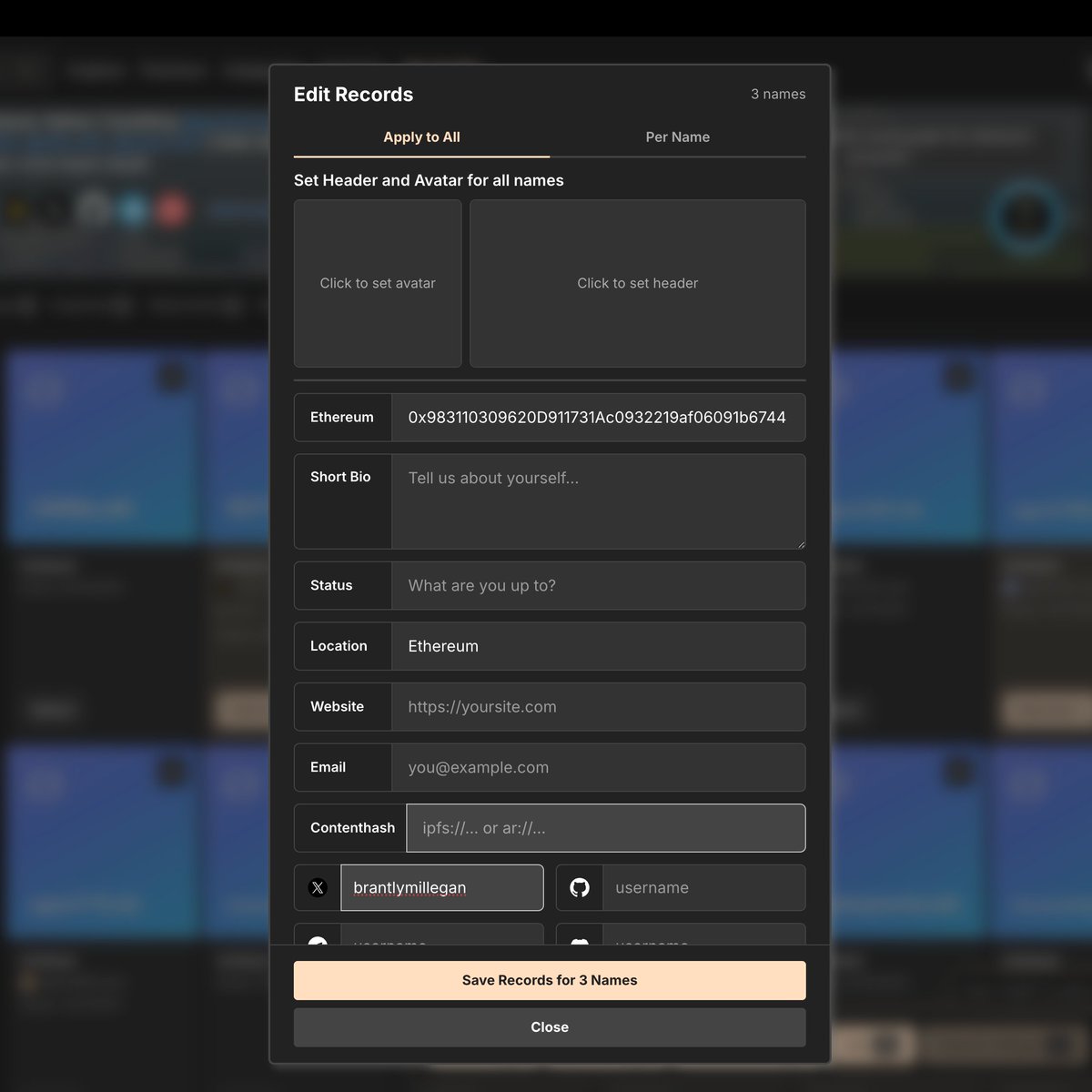Edit the Location field containing Ethereum
Viewport: 1092px width, 1092px height.
(x=599, y=646)
